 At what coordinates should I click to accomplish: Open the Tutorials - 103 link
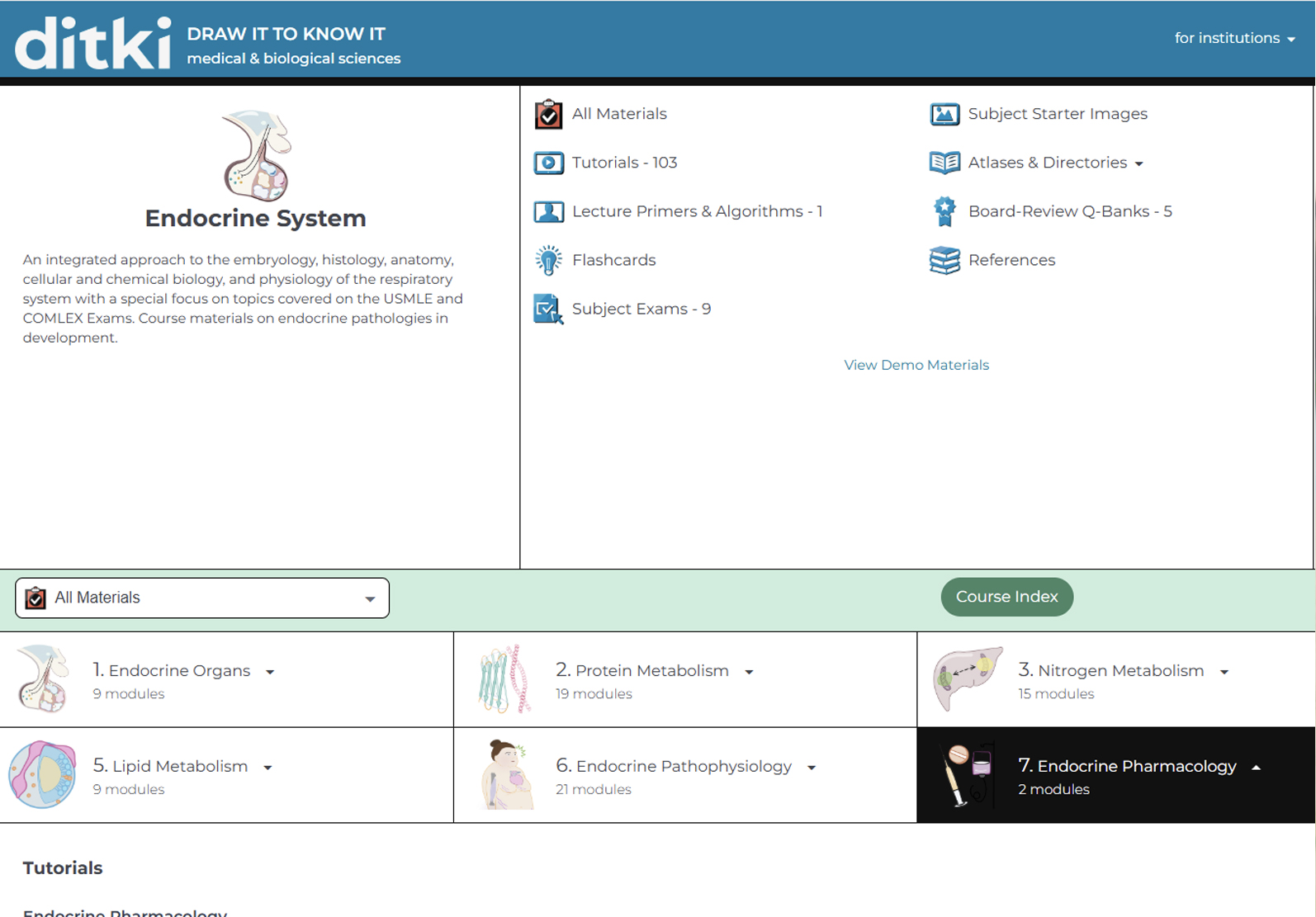(624, 163)
